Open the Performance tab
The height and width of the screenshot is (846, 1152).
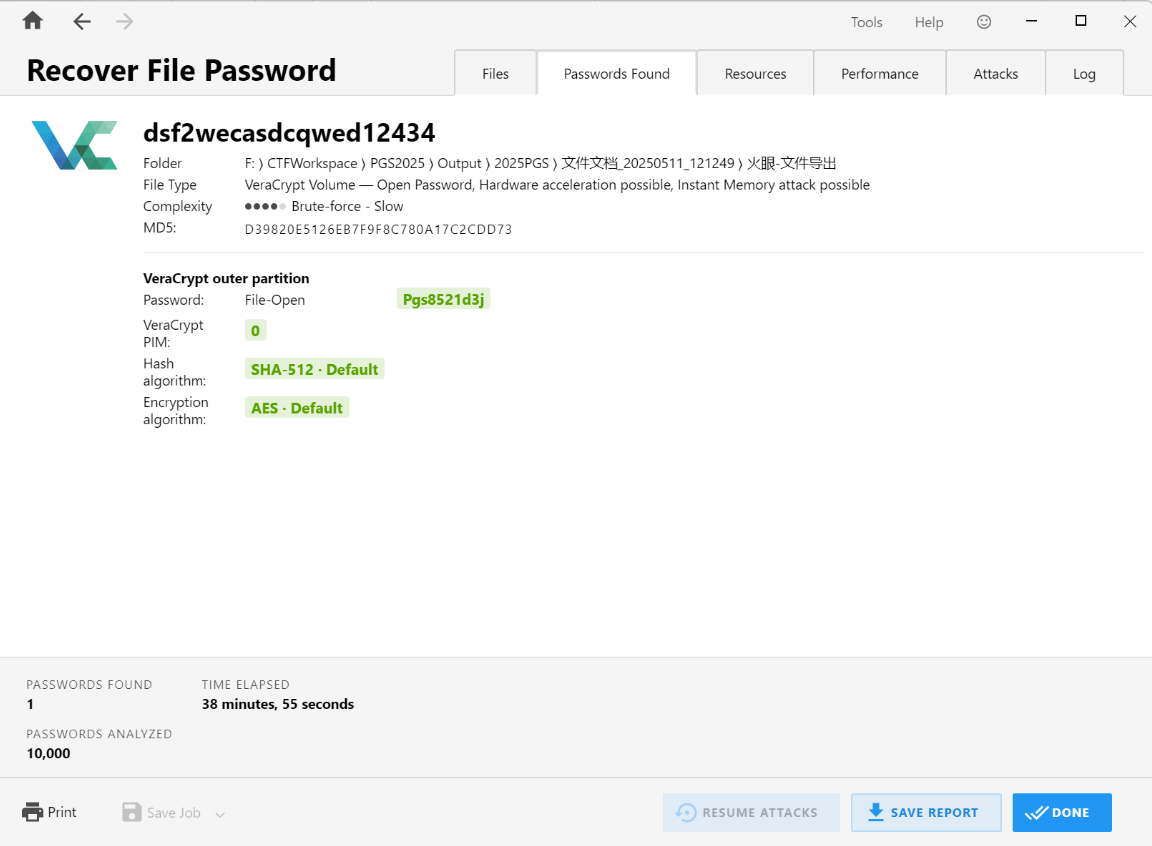point(879,74)
